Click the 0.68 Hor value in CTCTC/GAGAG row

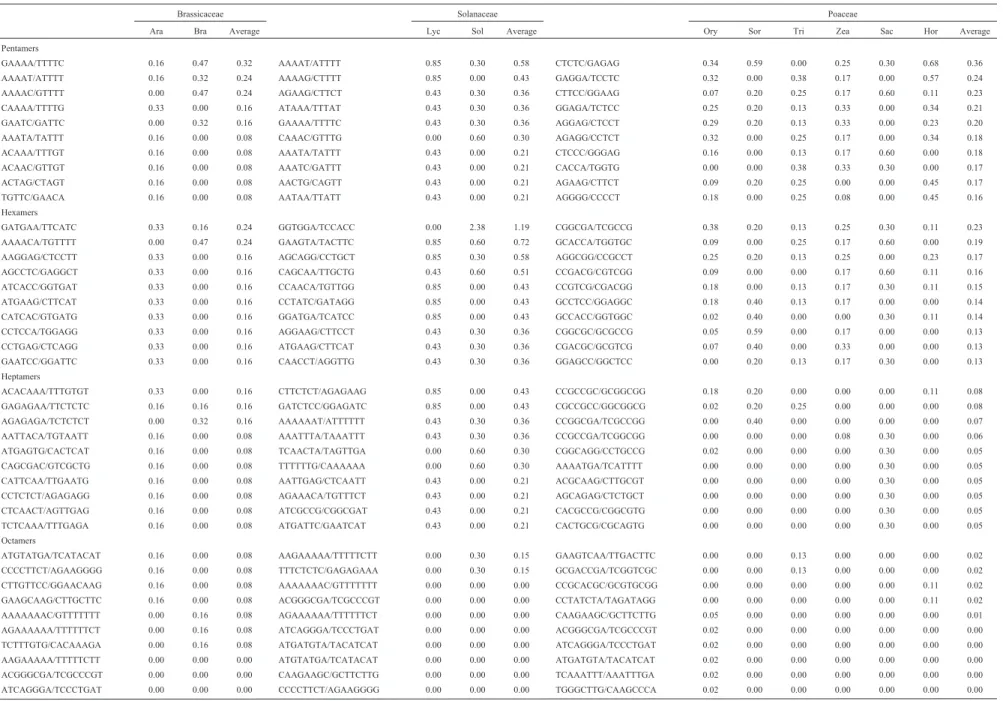point(931,63)
